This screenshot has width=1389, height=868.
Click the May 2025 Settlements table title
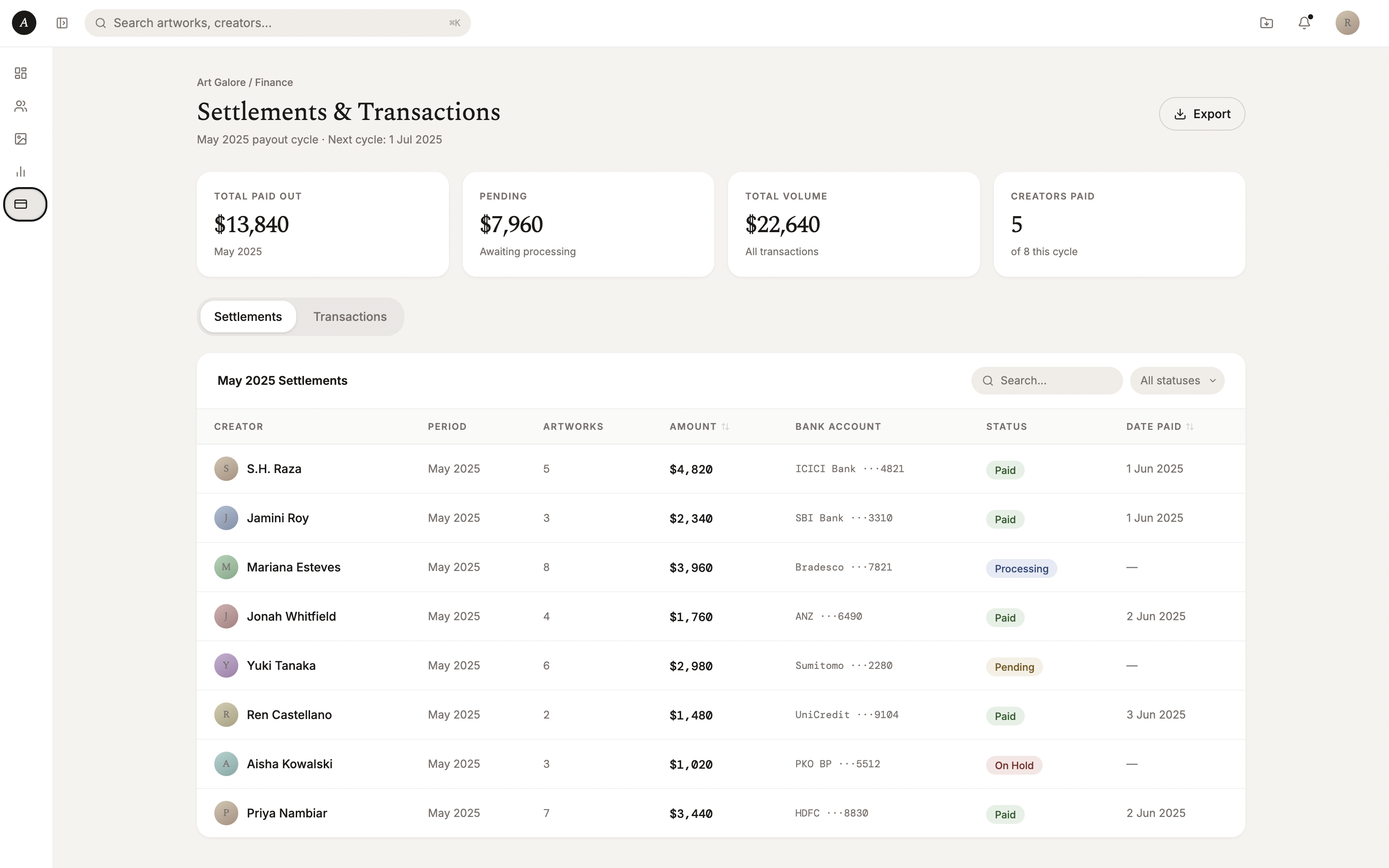tap(282, 381)
